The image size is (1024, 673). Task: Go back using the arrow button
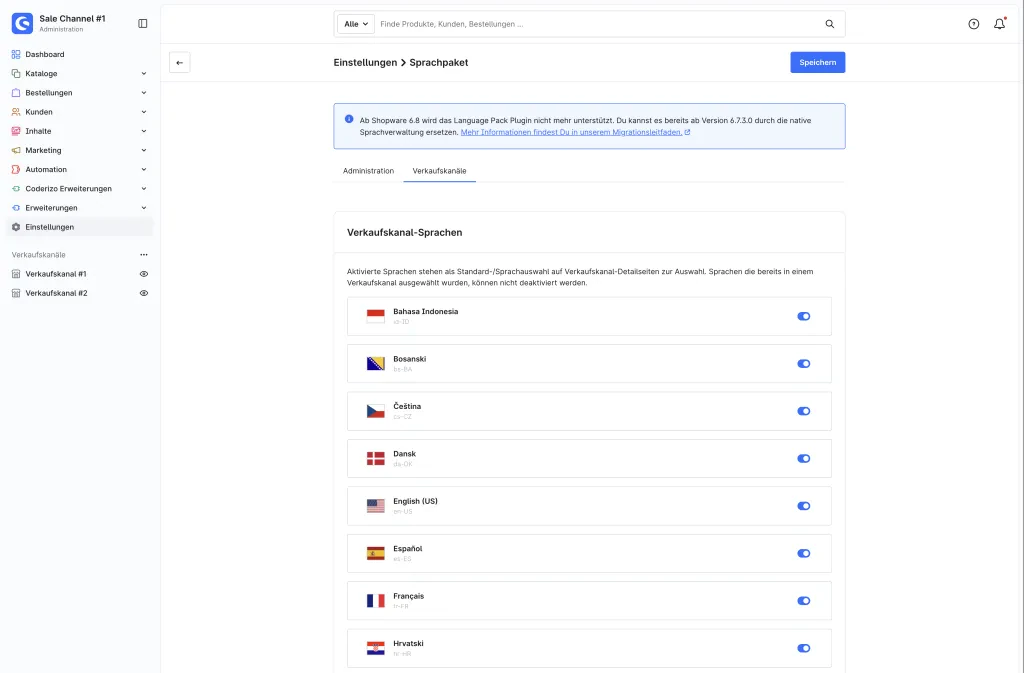point(180,63)
